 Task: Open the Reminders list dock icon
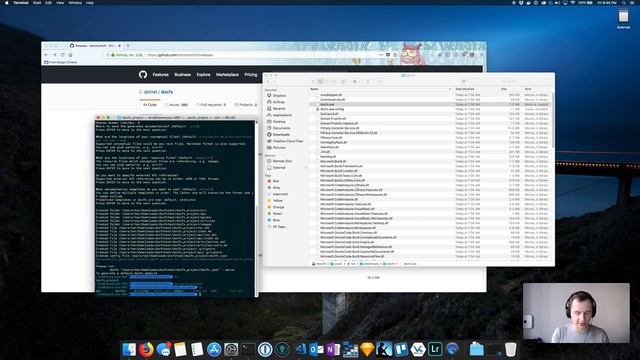(x=197, y=350)
